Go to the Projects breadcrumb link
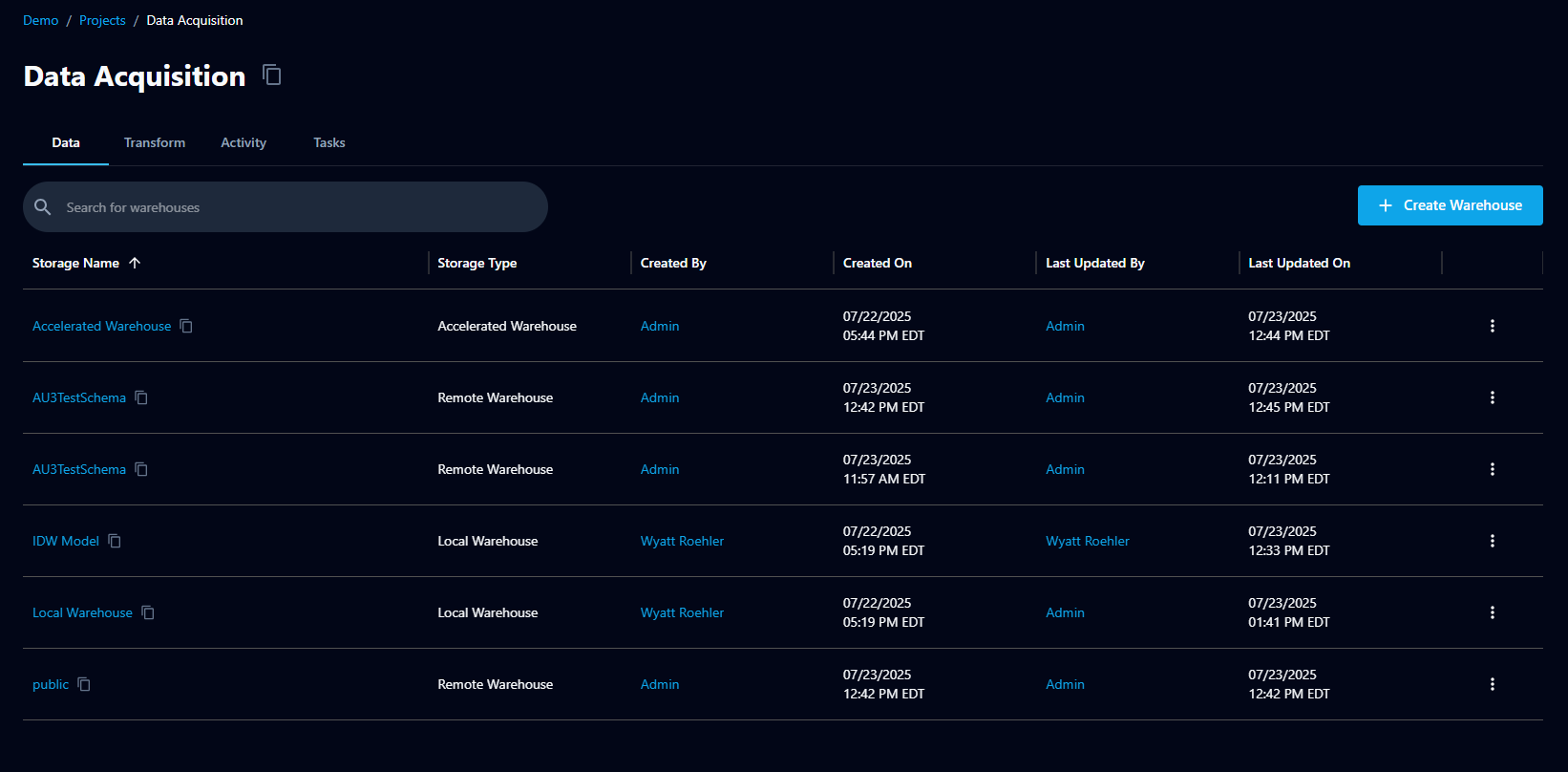Image resolution: width=1568 pixels, height=772 pixels. pyautogui.click(x=102, y=20)
